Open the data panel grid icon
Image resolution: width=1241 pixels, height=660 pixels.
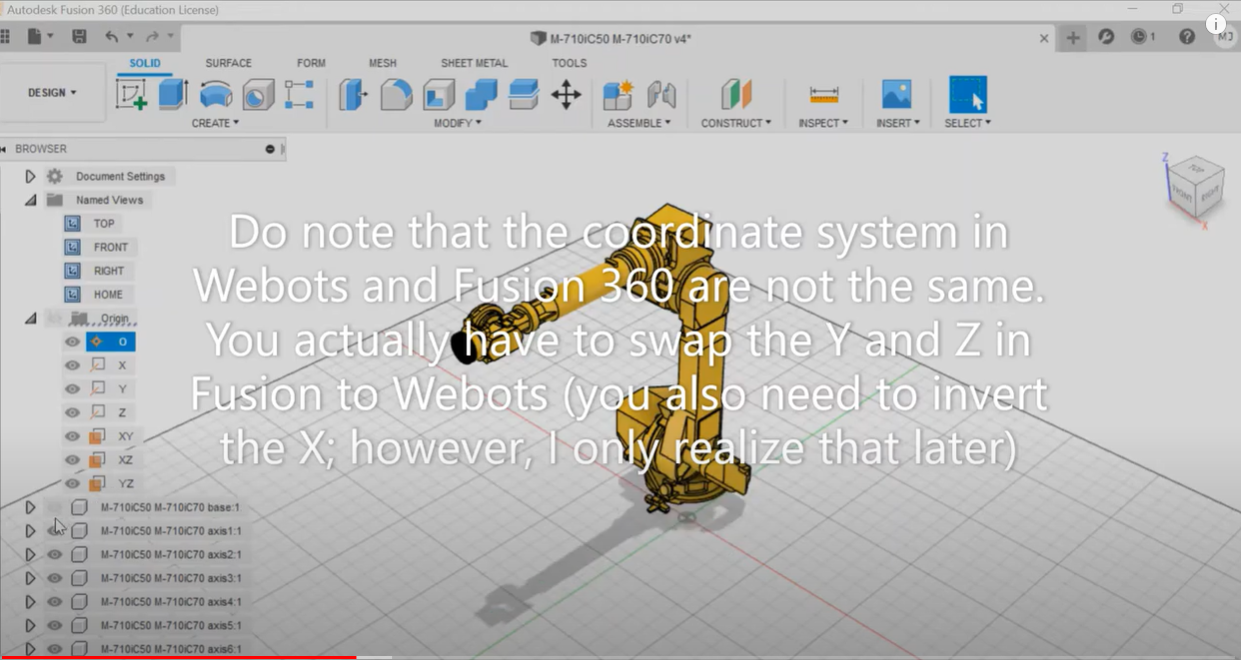[5, 37]
